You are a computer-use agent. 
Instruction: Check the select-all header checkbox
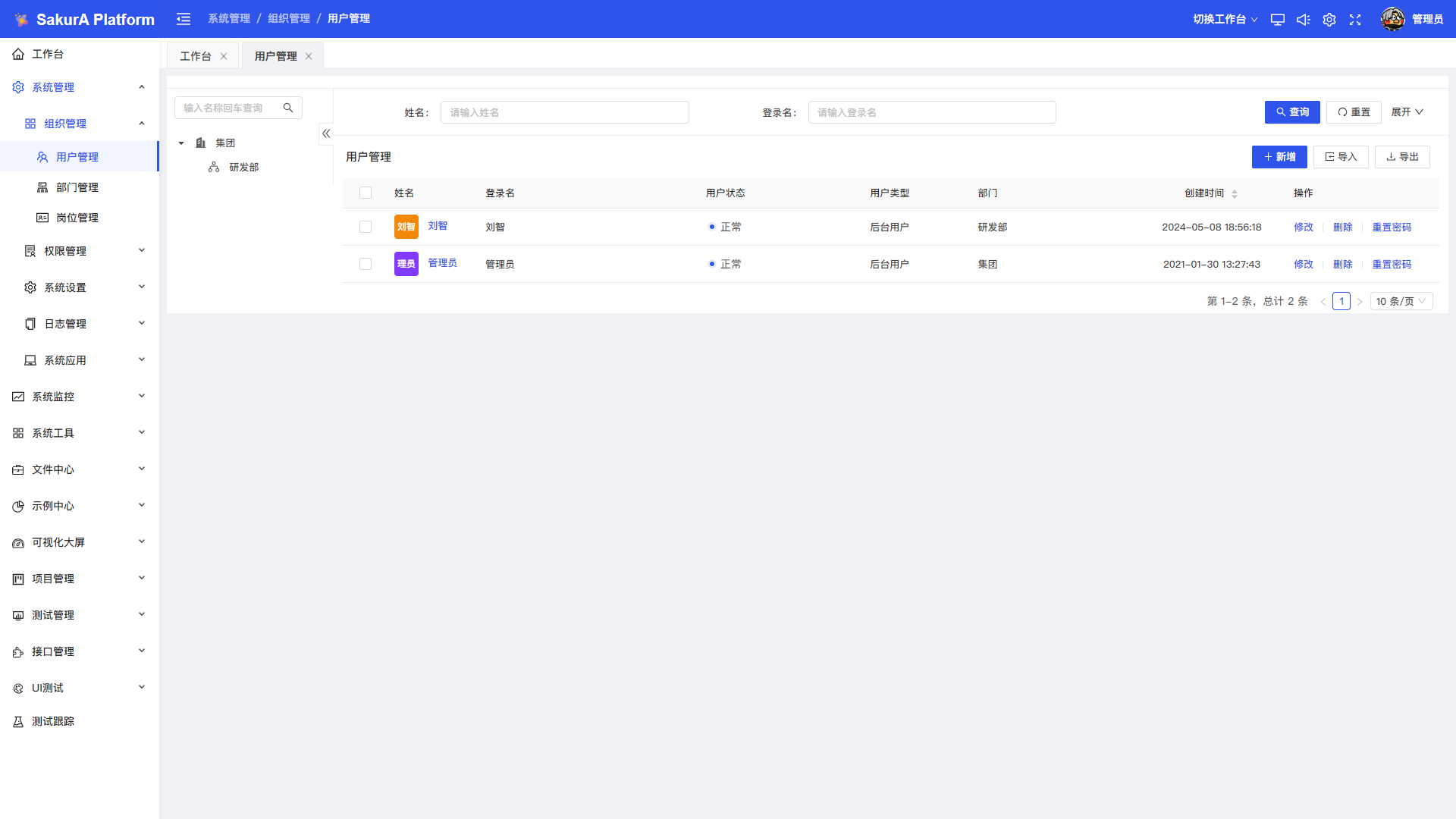pos(366,193)
